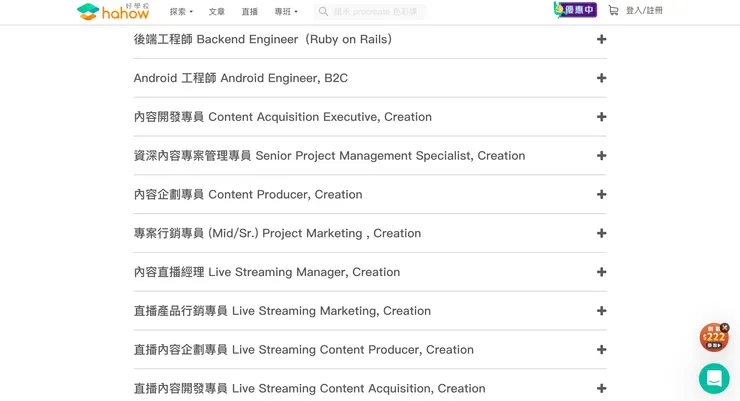Select title Live Streaming Manager, Creation

267,272
